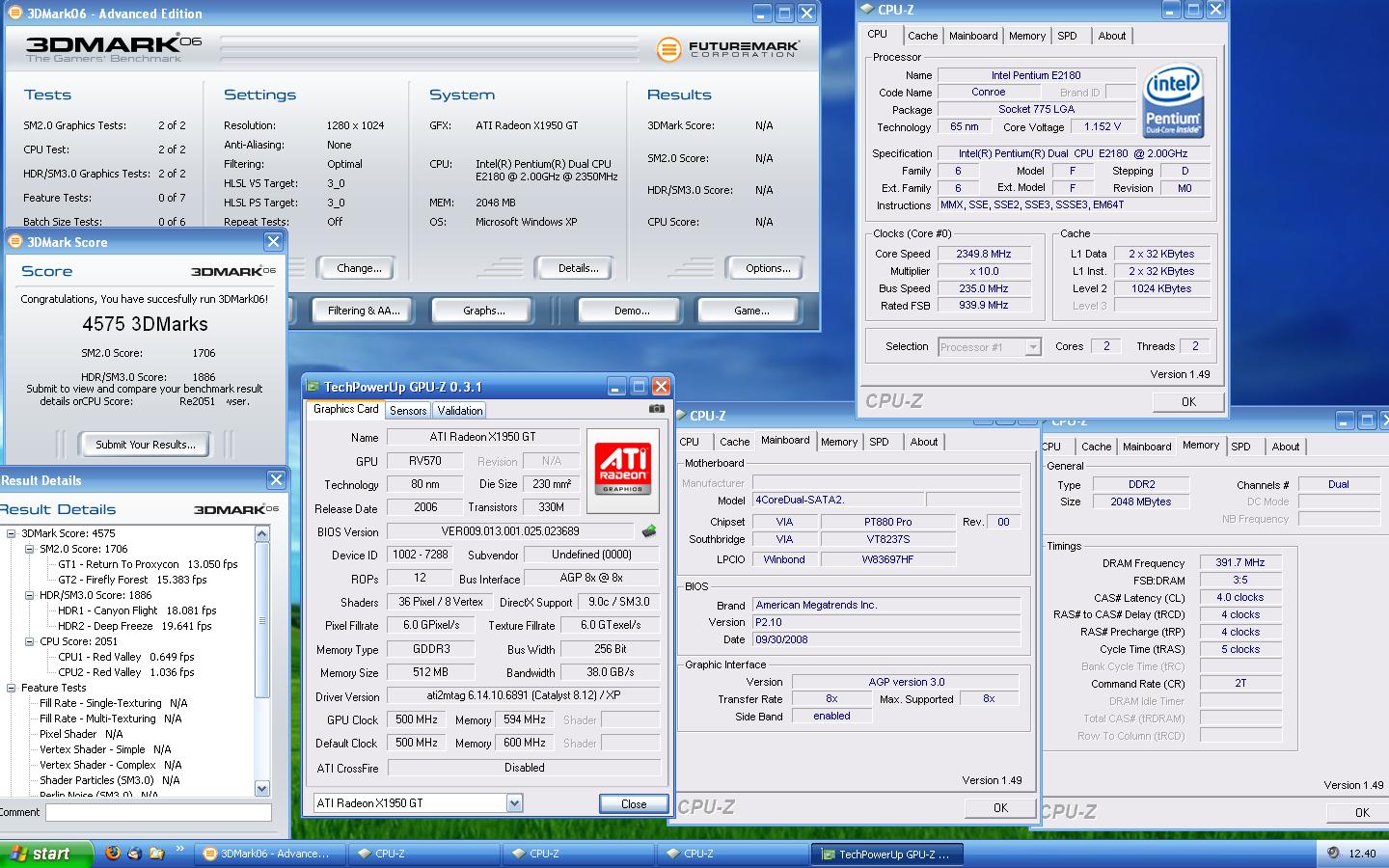Select GT2 - Firefly Forest row
The height and width of the screenshot is (868, 1389).
click(x=132, y=580)
